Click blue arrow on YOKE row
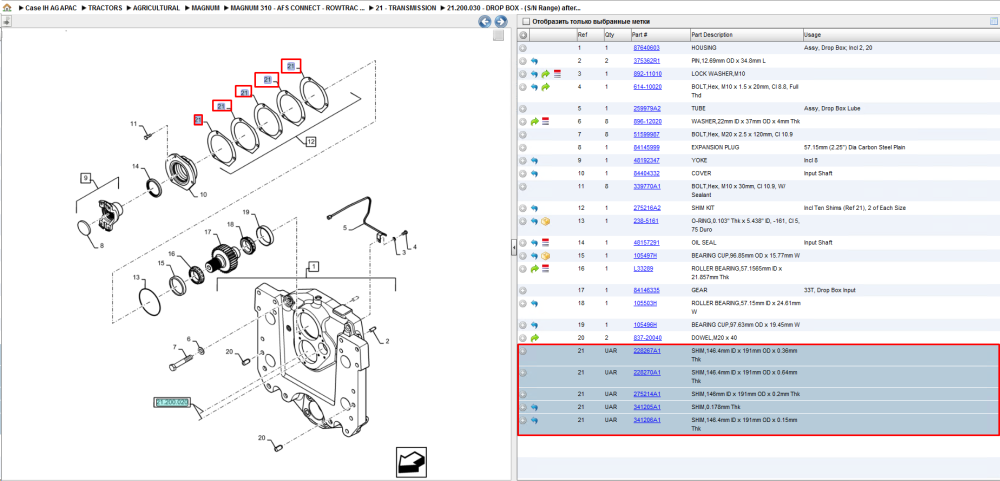This screenshot has width=1000, height=481. click(x=534, y=160)
